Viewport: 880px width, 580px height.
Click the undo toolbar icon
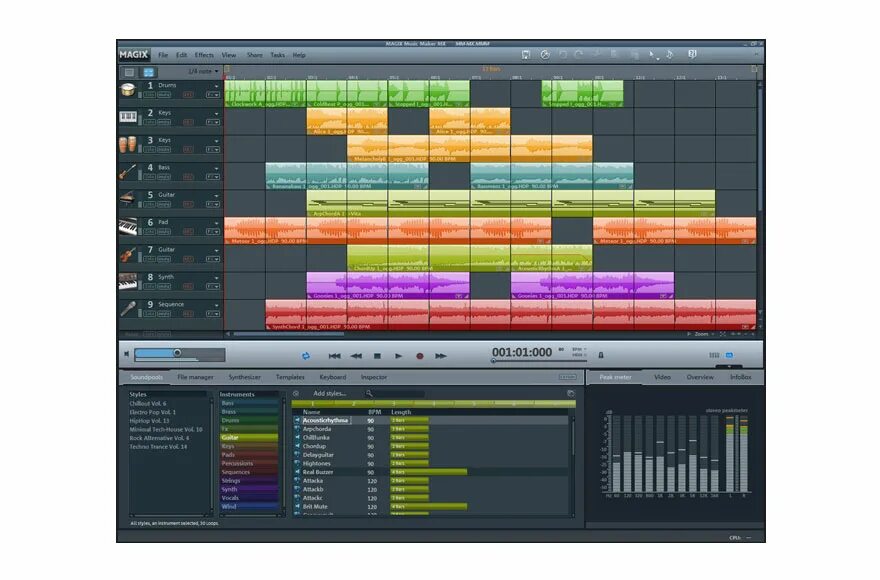pyautogui.click(x=562, y=54)
